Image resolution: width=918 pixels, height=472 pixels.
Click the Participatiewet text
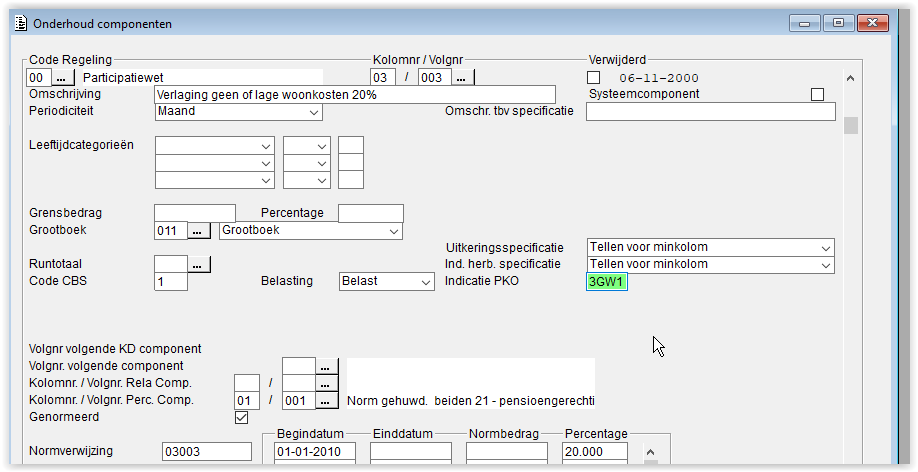(x=123, y=77)
